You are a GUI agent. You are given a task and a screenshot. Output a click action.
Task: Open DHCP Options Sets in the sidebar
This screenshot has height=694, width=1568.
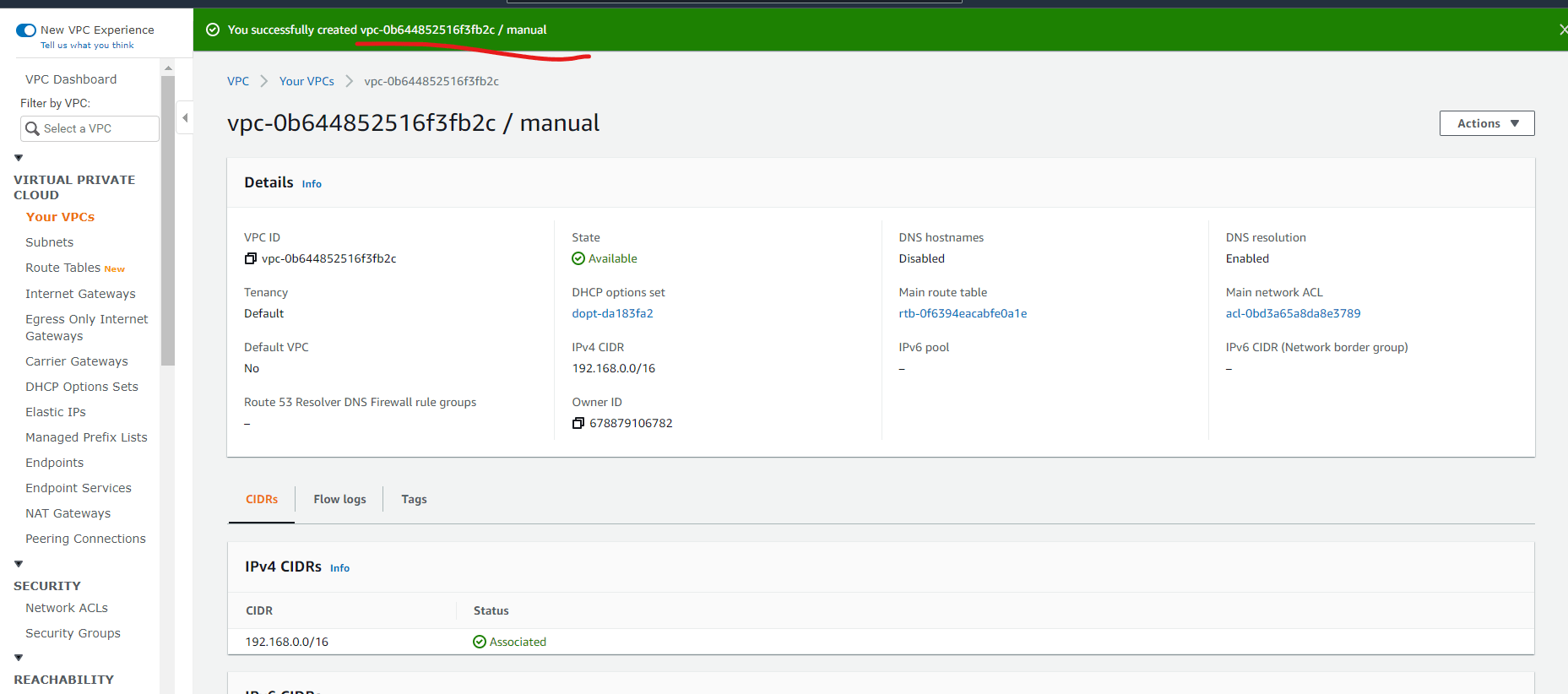click(81, 387)
